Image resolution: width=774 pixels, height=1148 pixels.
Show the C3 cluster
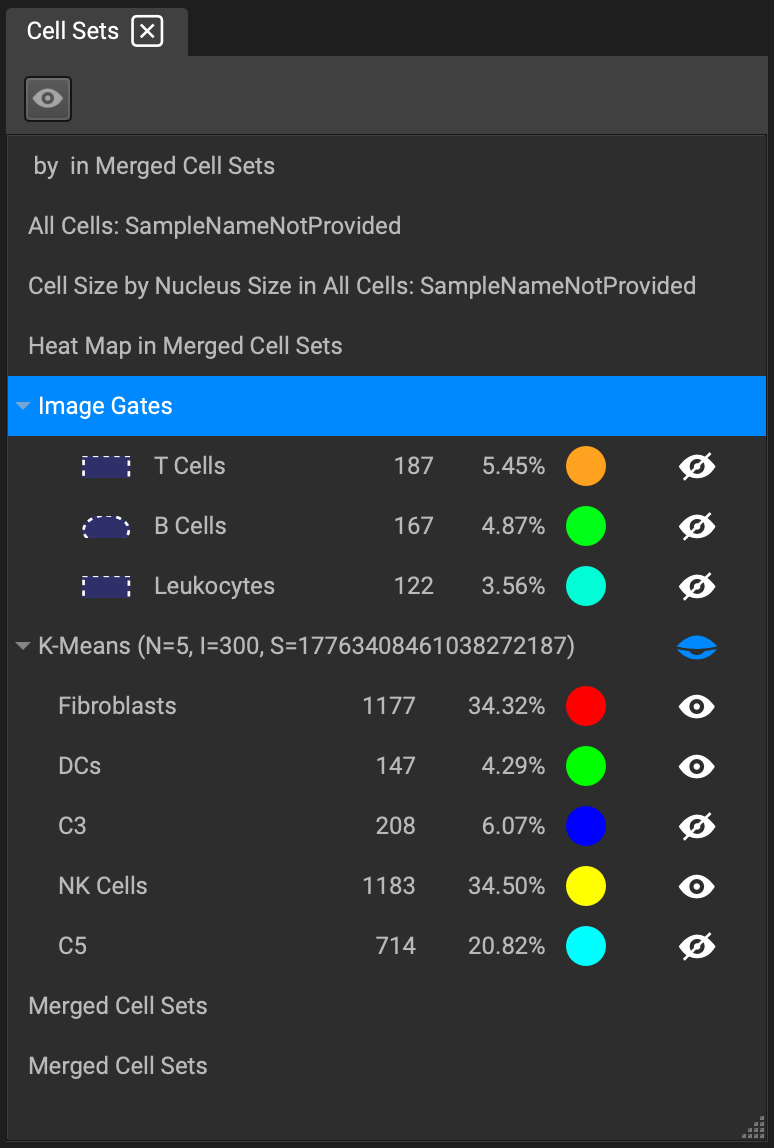click(696, 827)
